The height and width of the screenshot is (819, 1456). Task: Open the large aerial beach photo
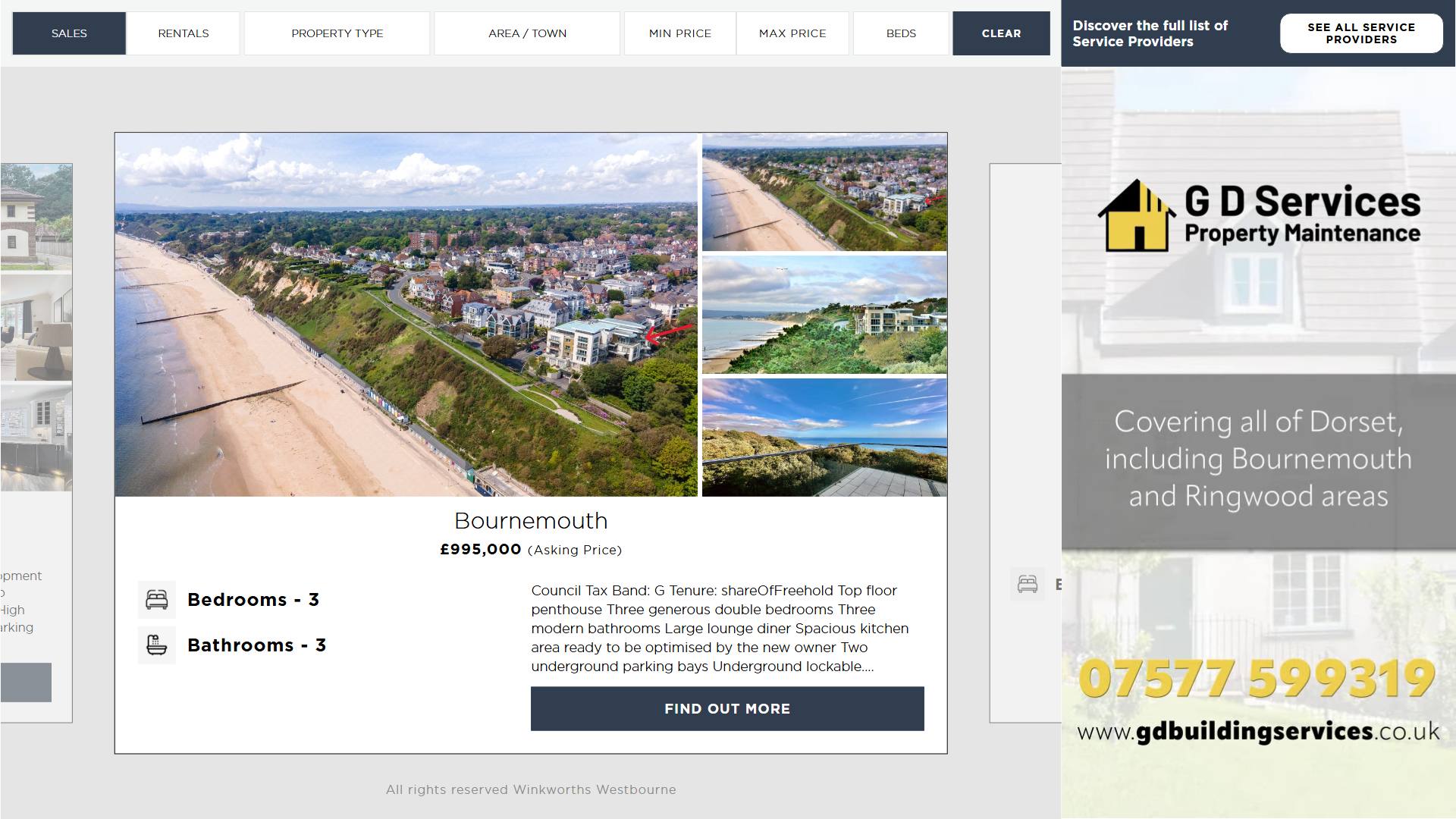[406, 315]
